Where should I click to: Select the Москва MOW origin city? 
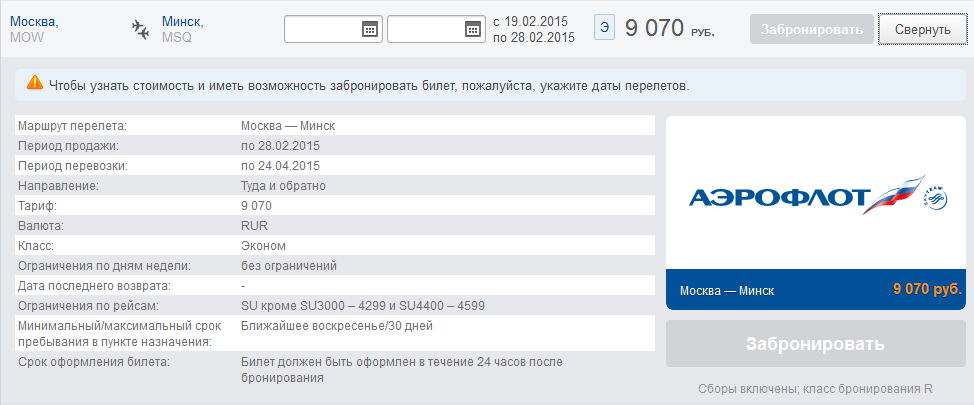click(x=34, y=29)
